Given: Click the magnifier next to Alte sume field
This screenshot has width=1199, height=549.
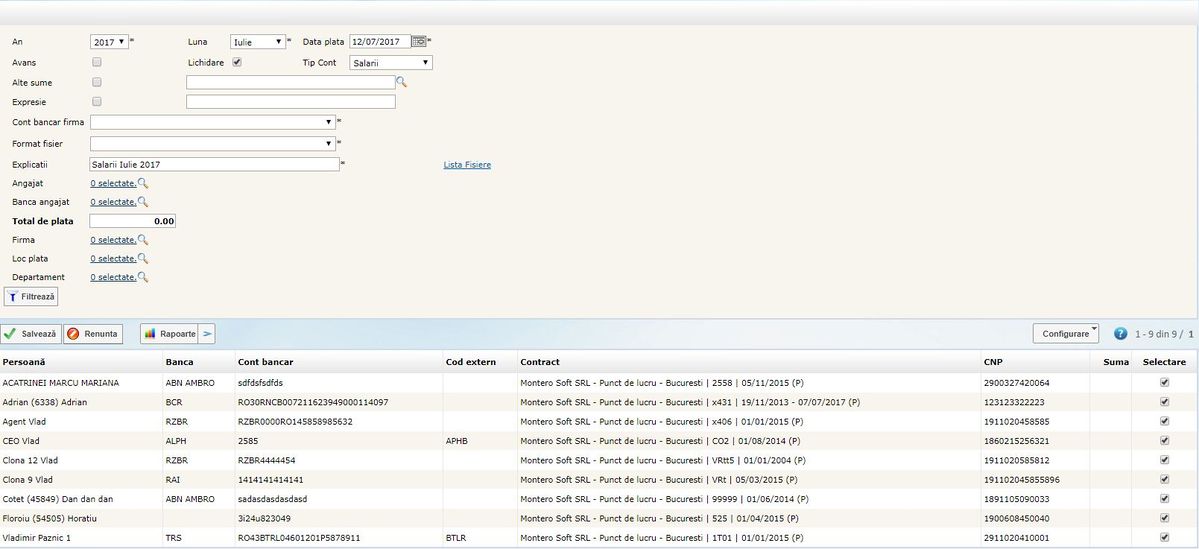Looking at the screenshot, I should pyautogui.click(x=402, y=82).
